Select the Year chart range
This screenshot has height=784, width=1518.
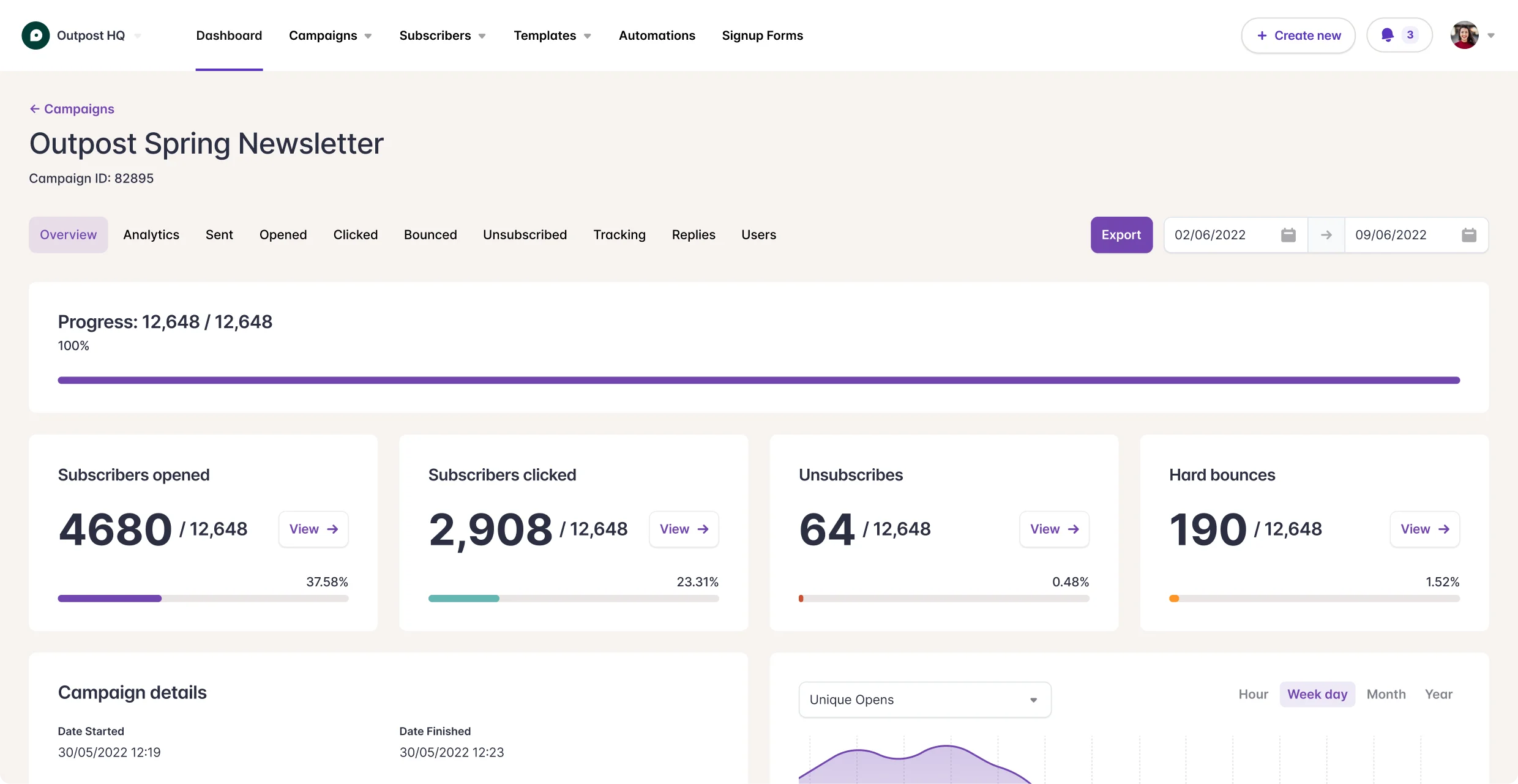click(x=1438, y=695)
